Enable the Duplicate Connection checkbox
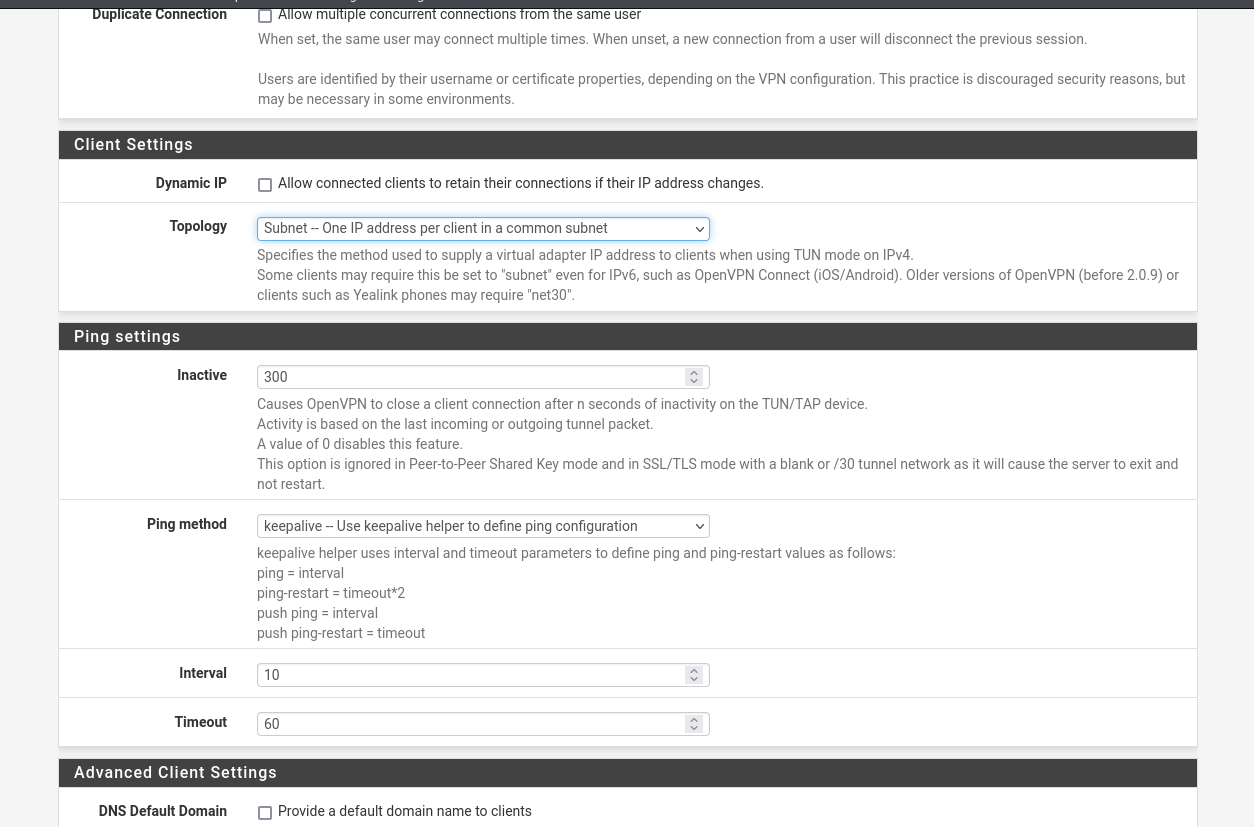The width and height of the screenshot is (1254, 827). point(265,16)
